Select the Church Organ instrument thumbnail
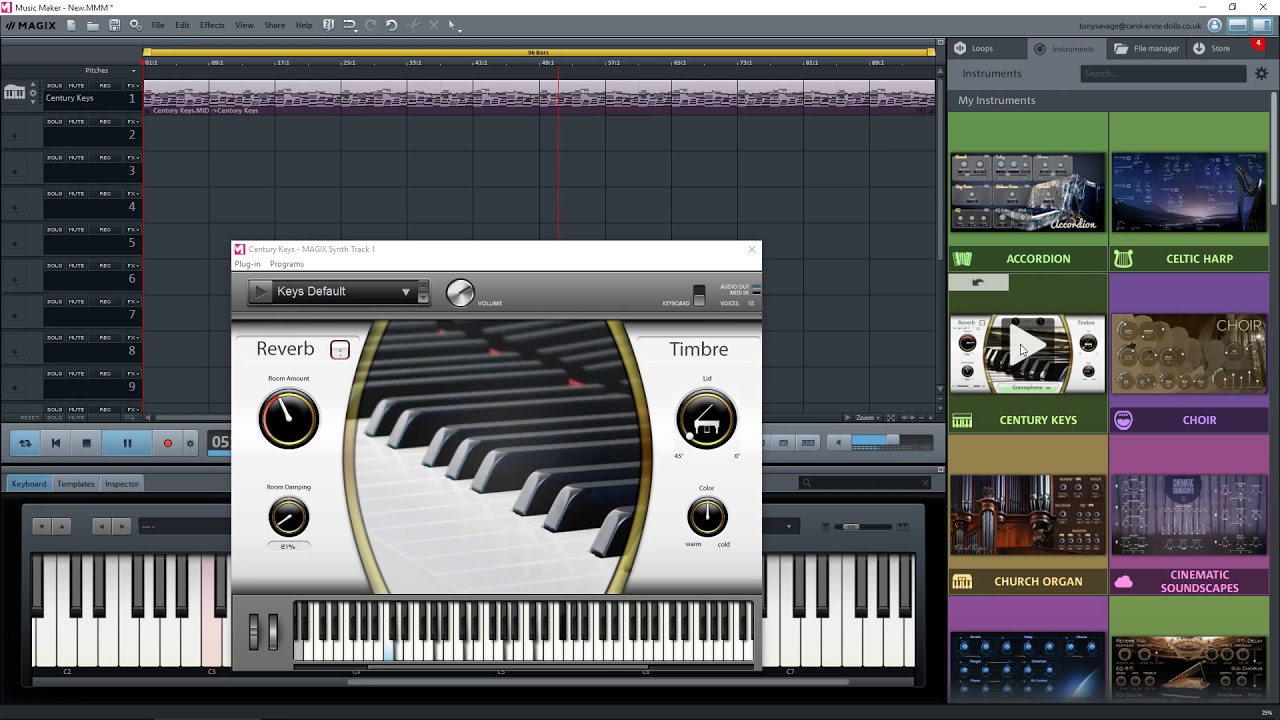Viewport: 1280px width, 720px height. [x=1028, y=515]
